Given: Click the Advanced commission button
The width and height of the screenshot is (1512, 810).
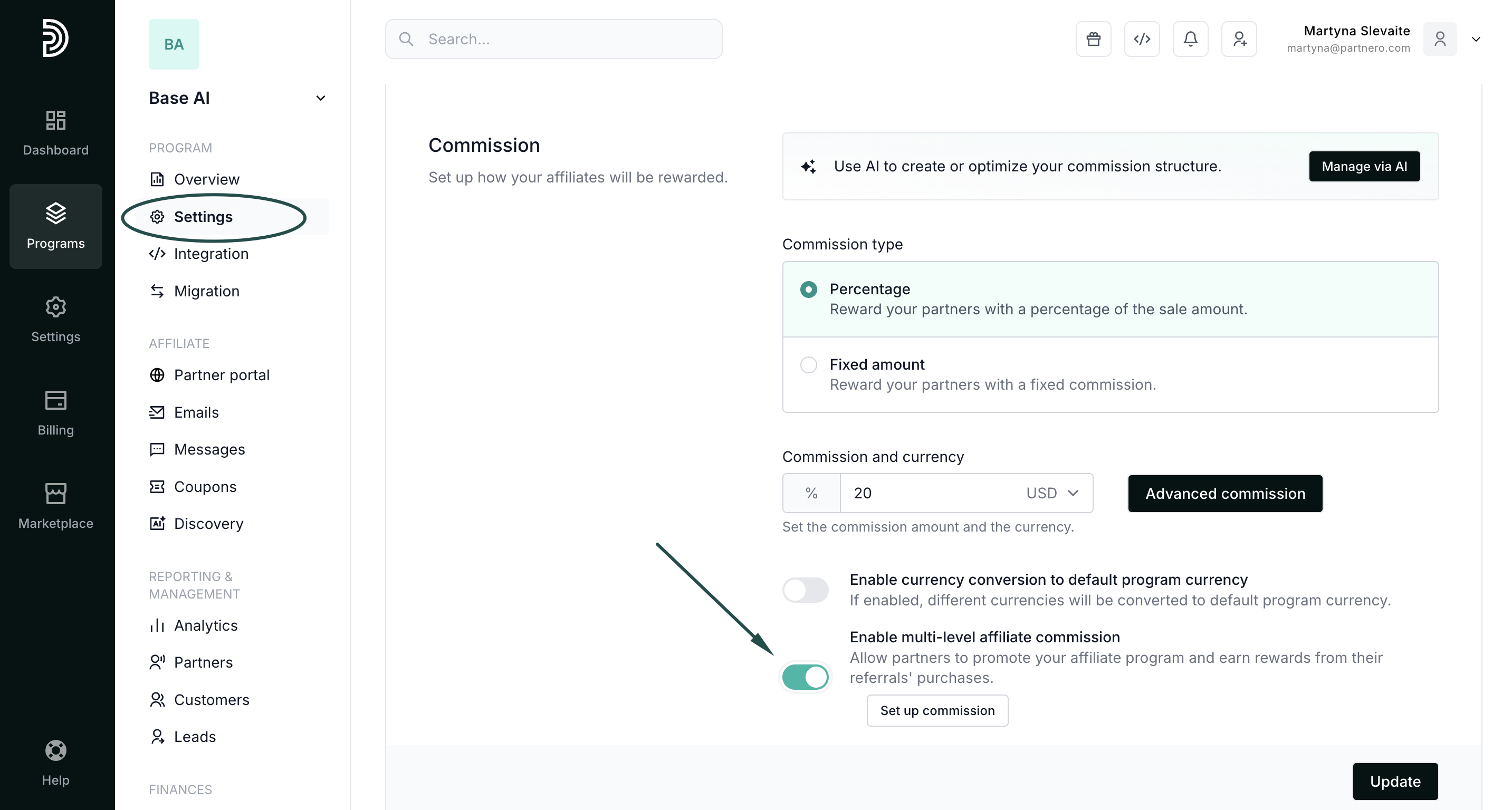Looking at the screenshot, I should pyautogui.click(x=1225, y=494).
